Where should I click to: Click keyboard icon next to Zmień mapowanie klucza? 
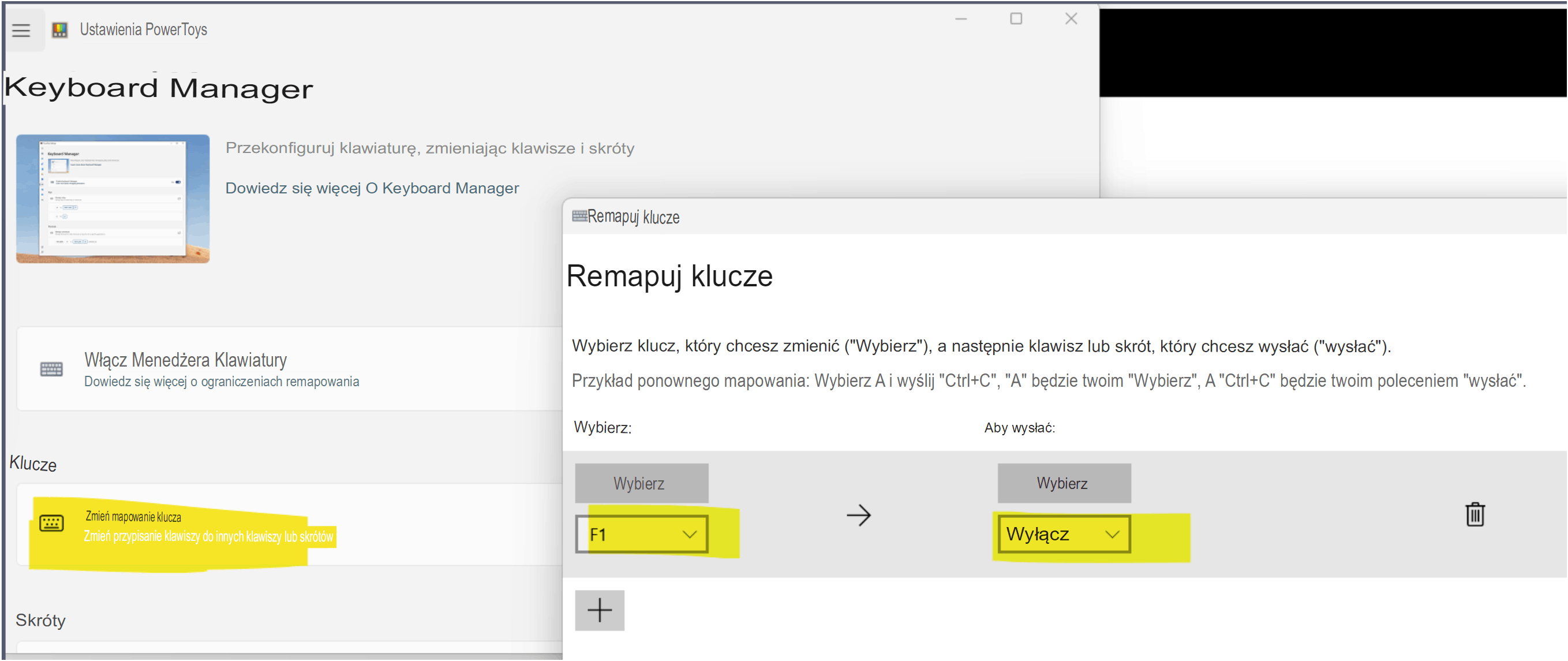[x=51, y=523]
